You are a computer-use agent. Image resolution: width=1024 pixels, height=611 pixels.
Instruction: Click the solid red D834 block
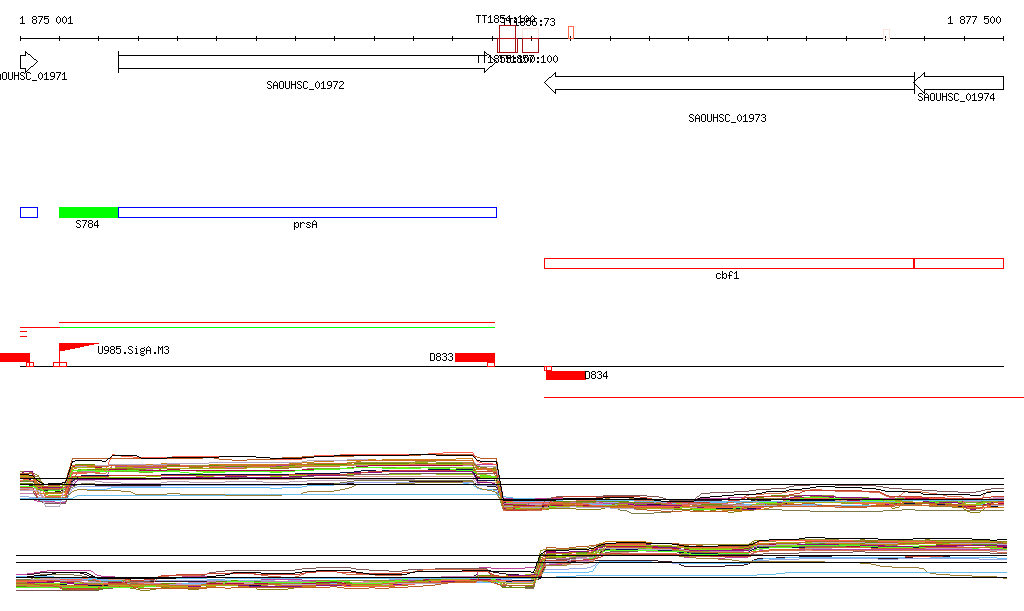tap(566, 375)
